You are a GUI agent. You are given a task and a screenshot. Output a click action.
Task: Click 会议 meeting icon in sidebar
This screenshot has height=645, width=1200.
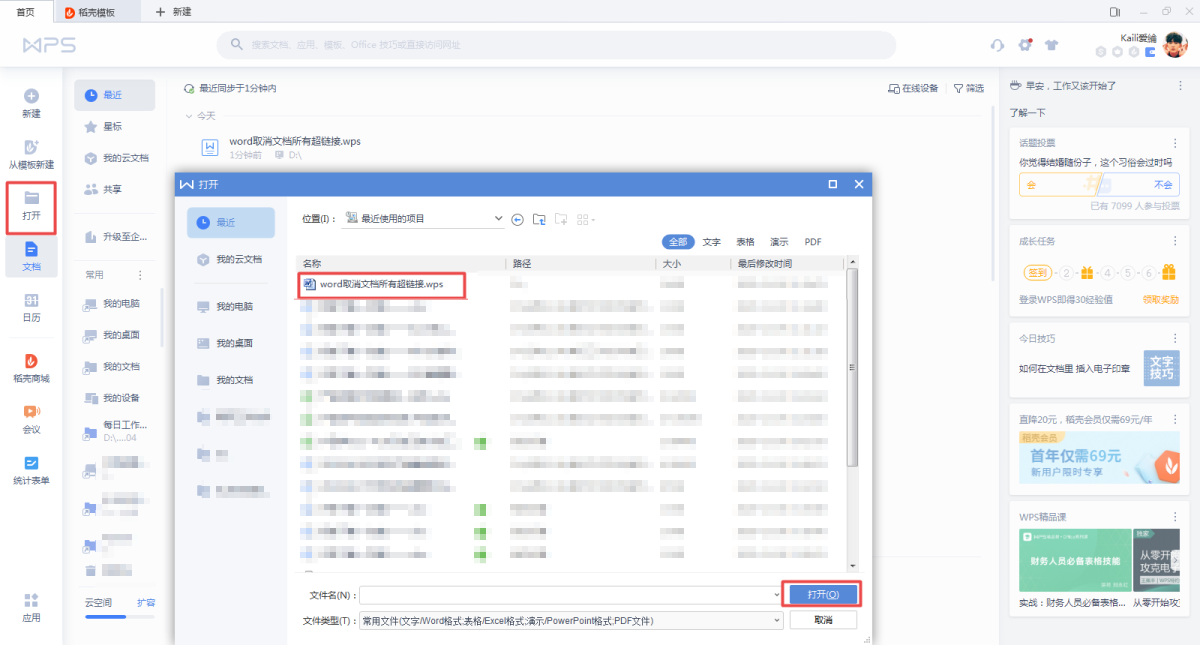(x=31, y=419)
